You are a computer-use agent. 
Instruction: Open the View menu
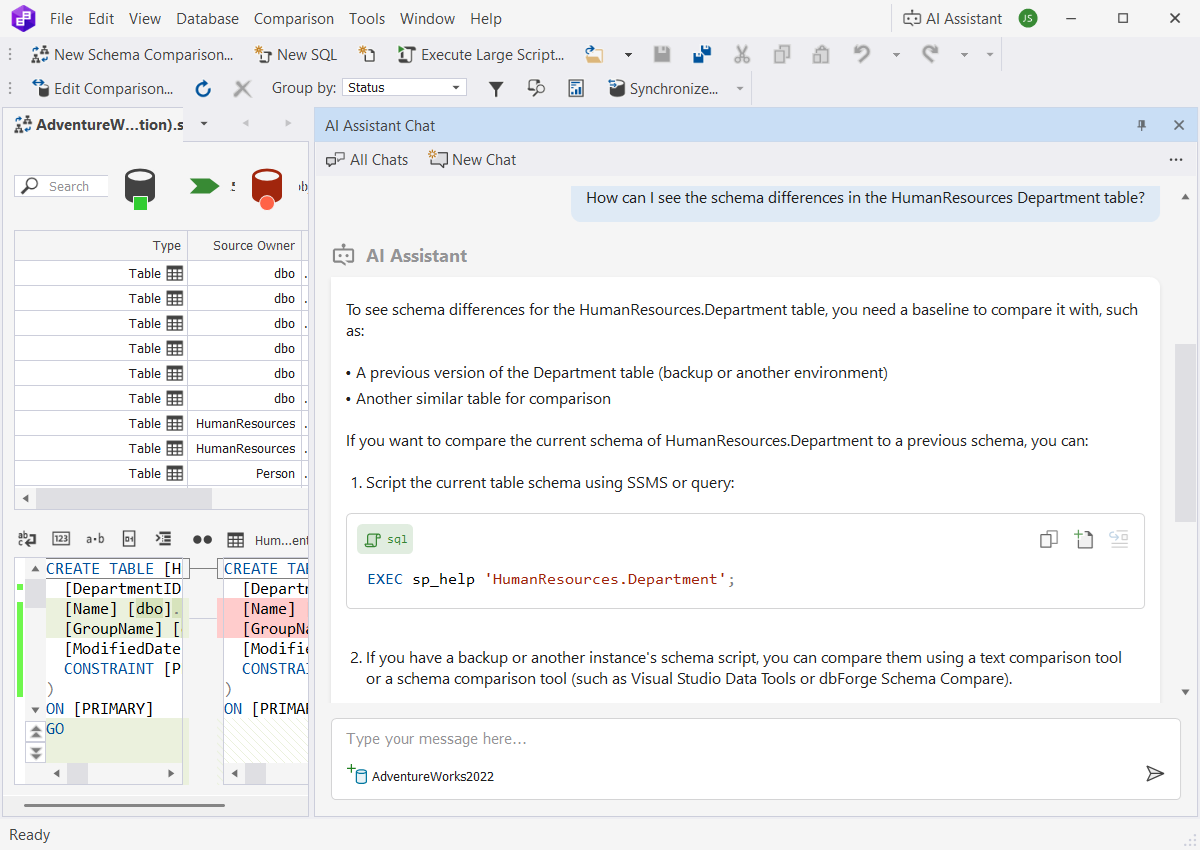145,18
